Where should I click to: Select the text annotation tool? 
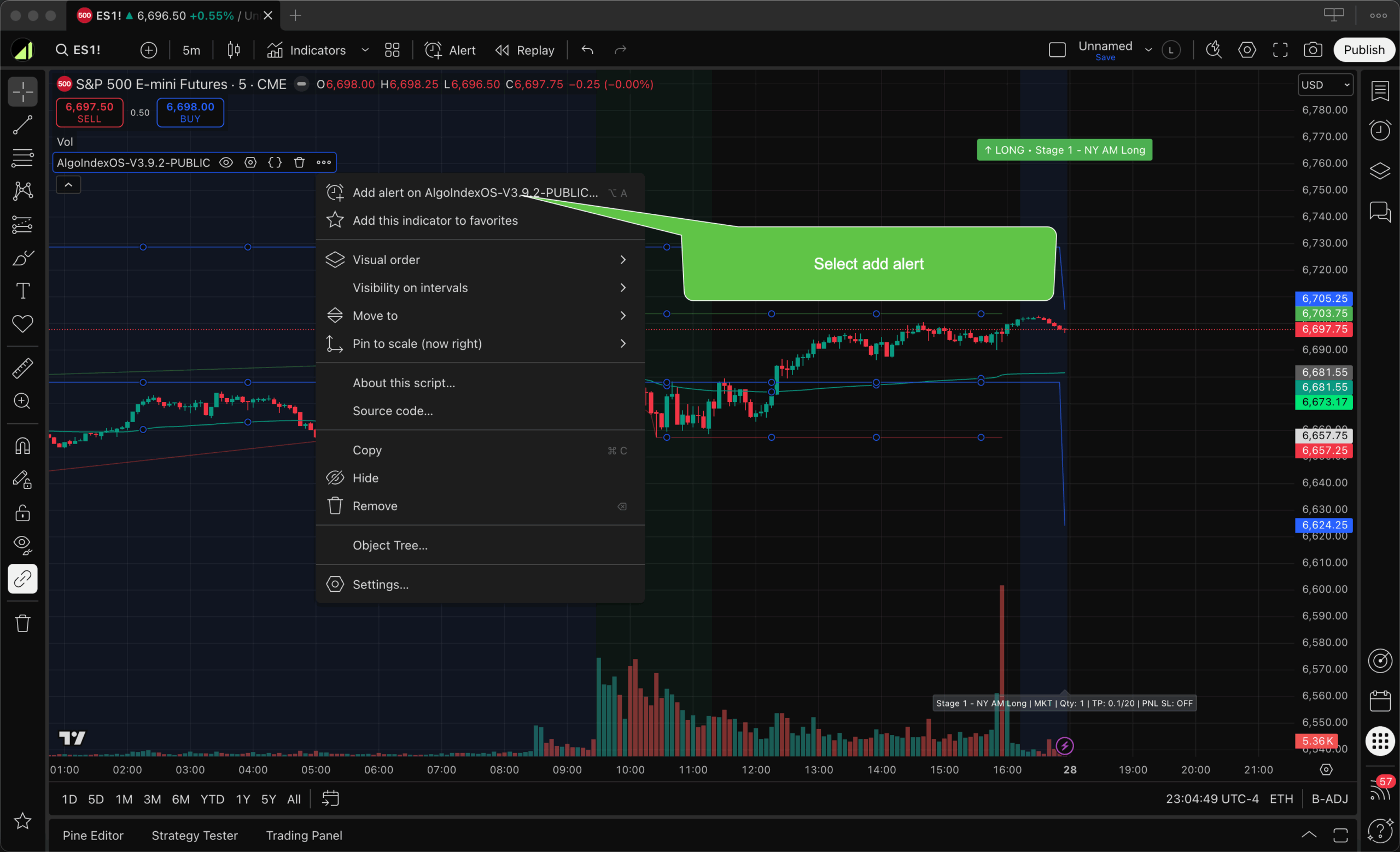click(x=23, y=291)
